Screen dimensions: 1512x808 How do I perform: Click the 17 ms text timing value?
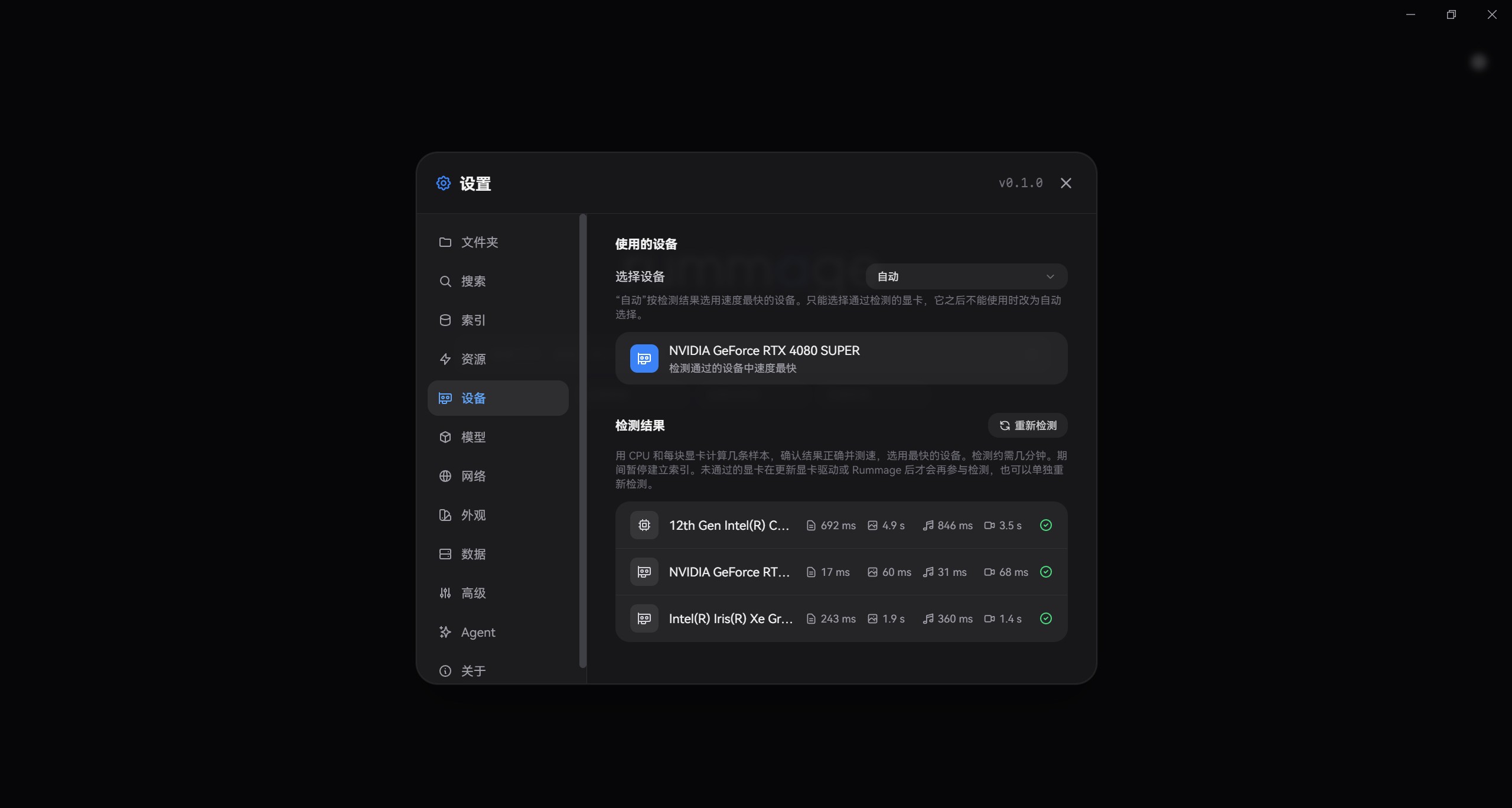click(835, 572)
